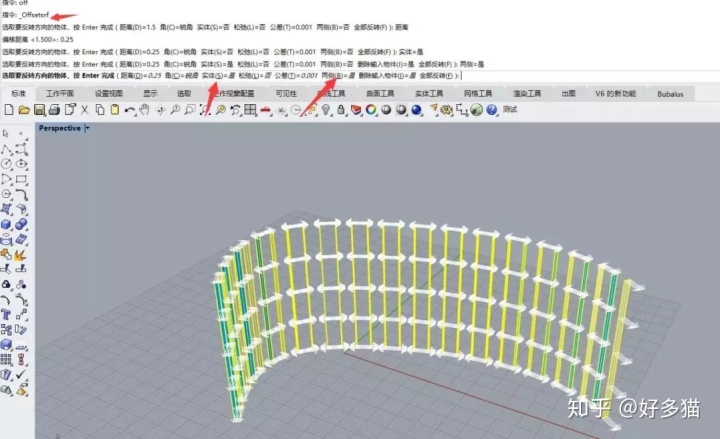Viewport: 720px width, 439px height.
Task: Click the Zoom dynamic magnifier icon
Action: [x=175, y=109]
